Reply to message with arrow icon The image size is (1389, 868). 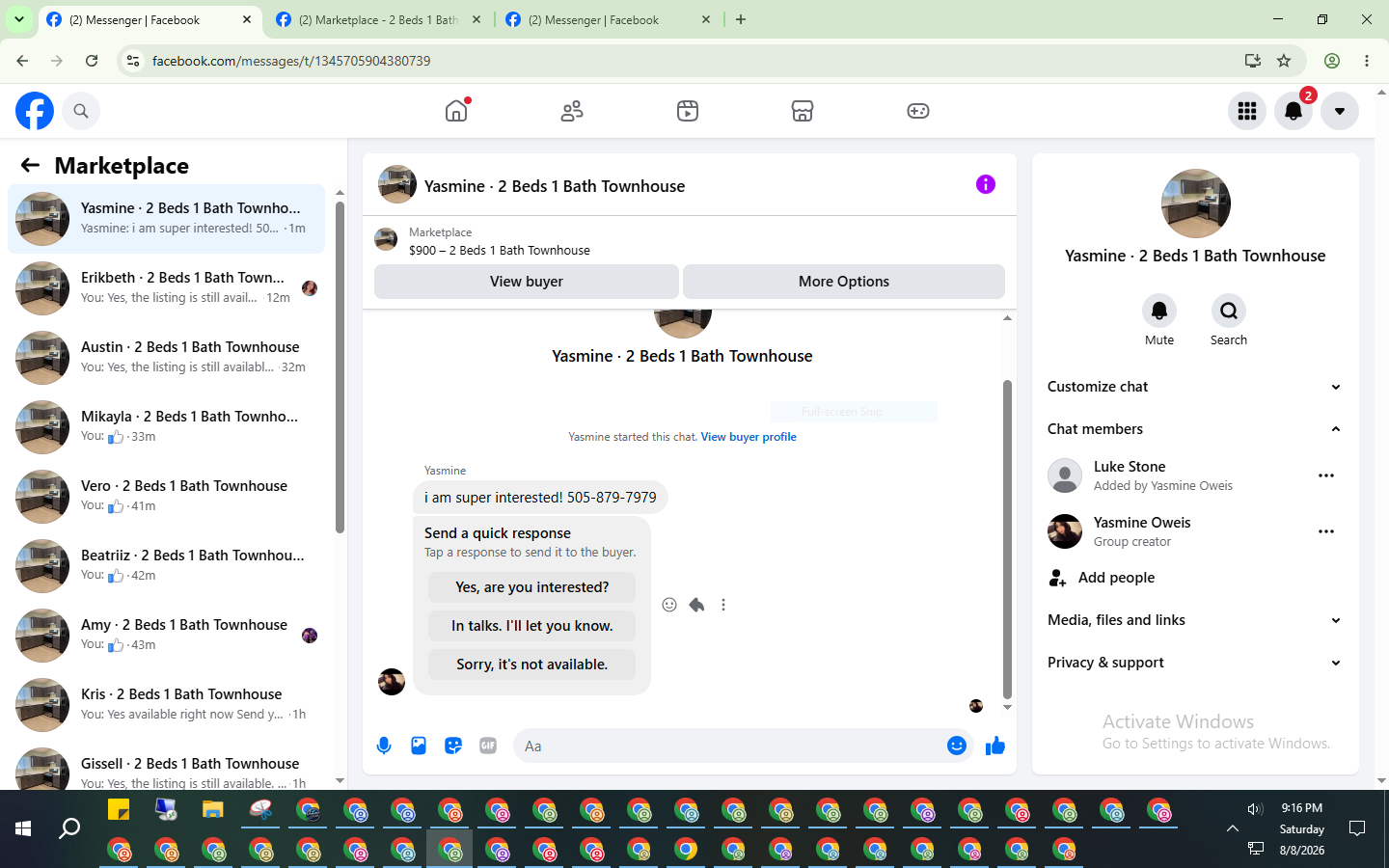tap(696, 605)
